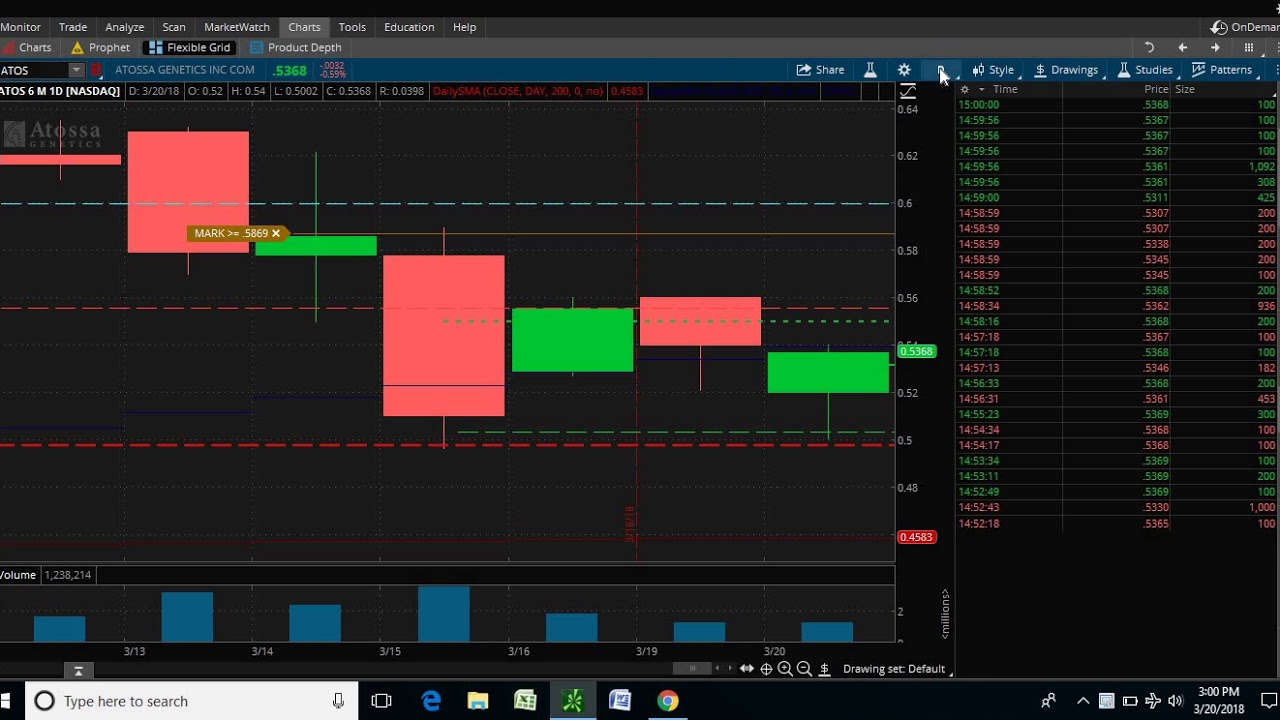Viewport: 1280px width, 720px height.
Task: Click the Size column header
Action: 1185,89
